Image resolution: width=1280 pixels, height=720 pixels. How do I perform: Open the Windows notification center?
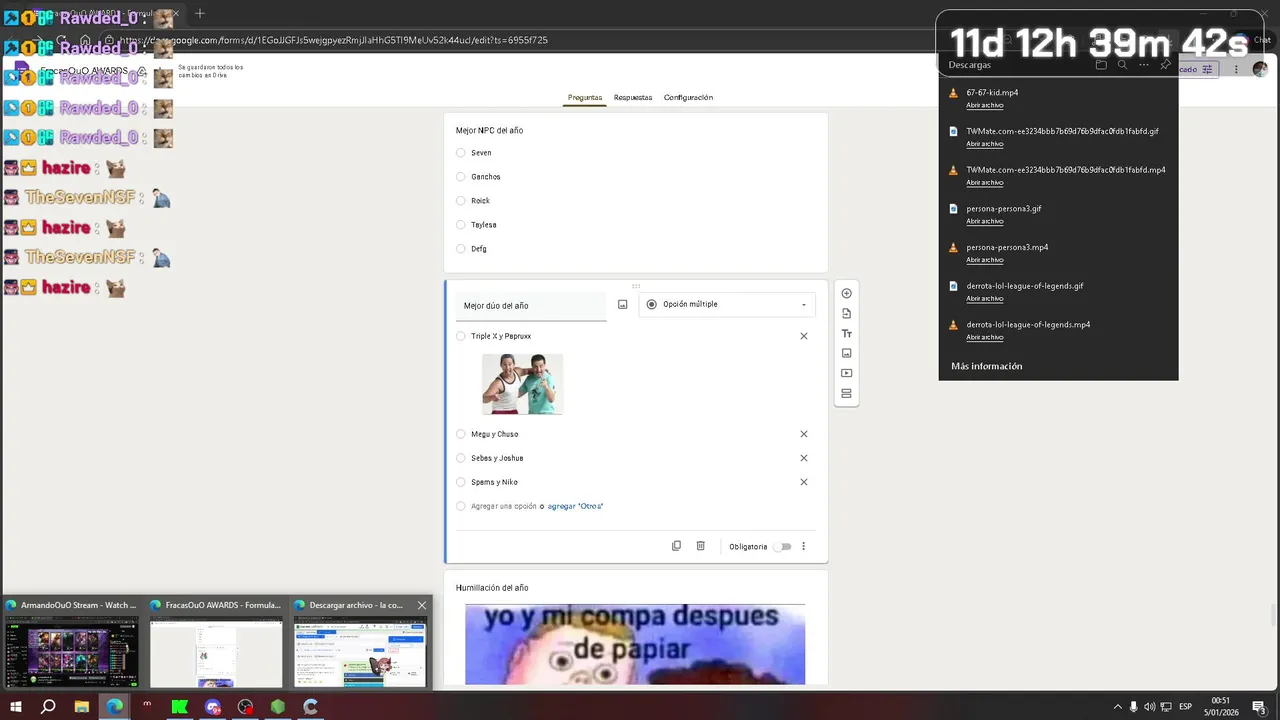(x=1259, y=707)
